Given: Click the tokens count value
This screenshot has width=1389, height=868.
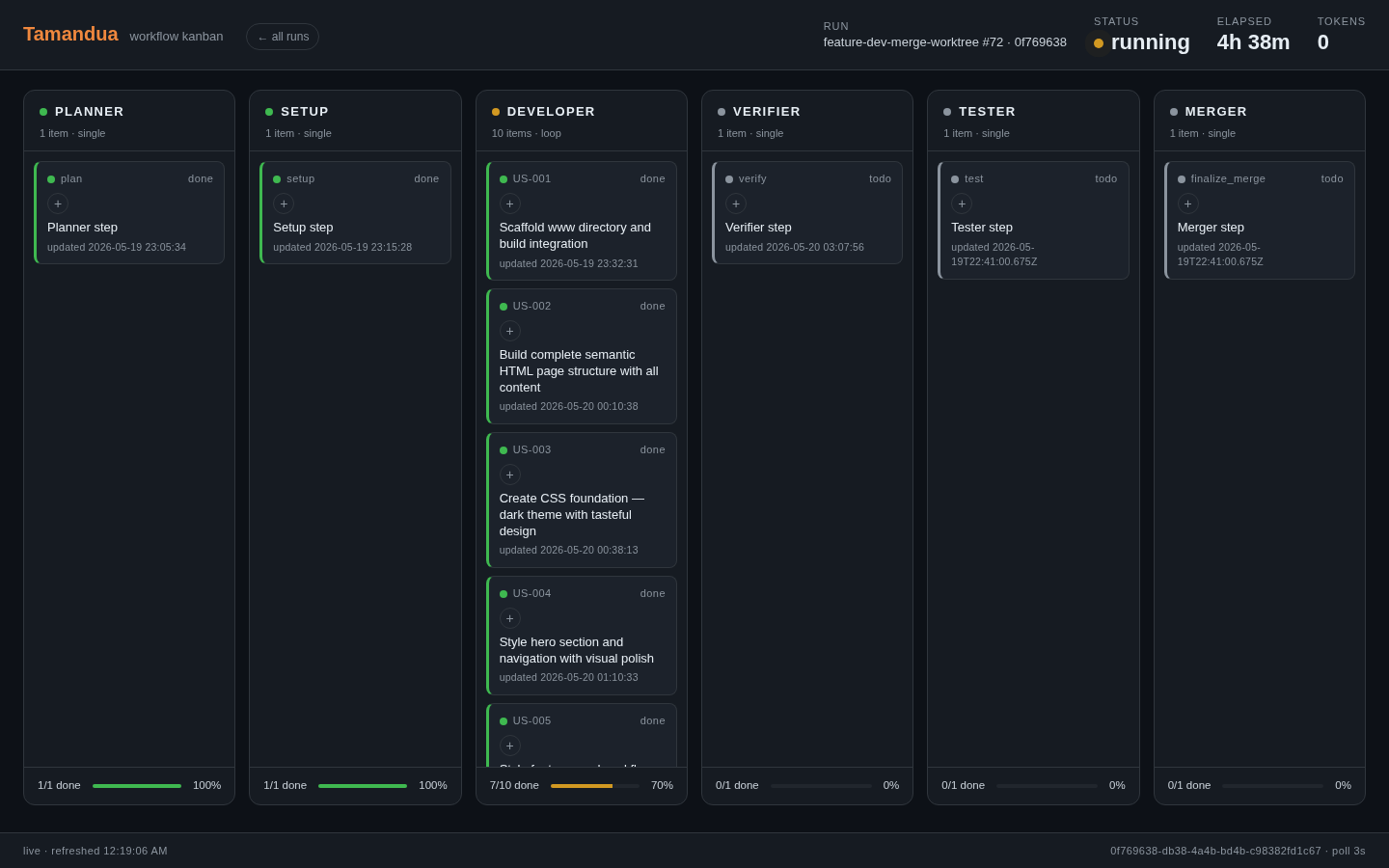Looking at the screenshot, I should click(1323, 42).
